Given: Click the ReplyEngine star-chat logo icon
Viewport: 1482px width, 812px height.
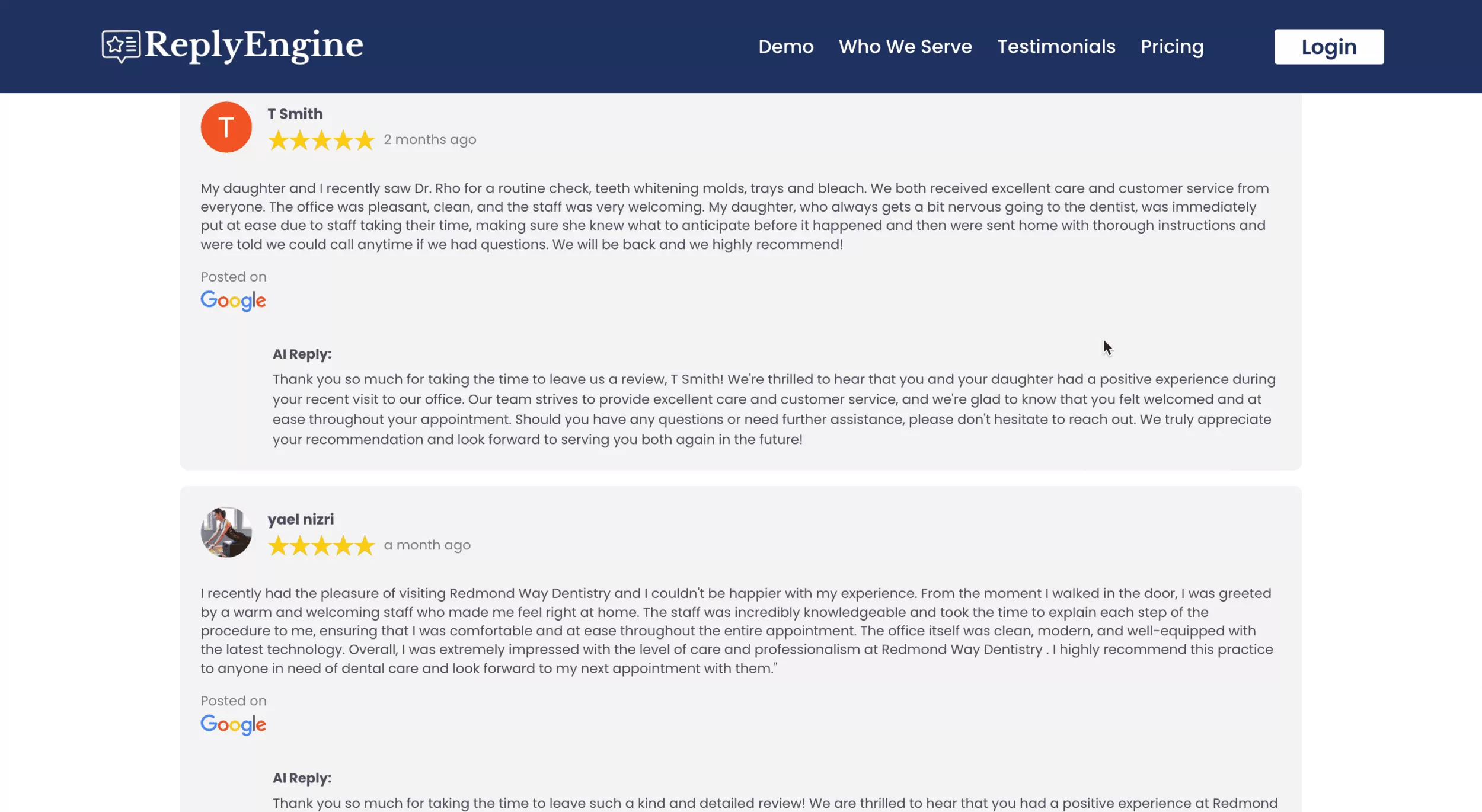Looking at the screenshot, I should [x=121, y=46].
